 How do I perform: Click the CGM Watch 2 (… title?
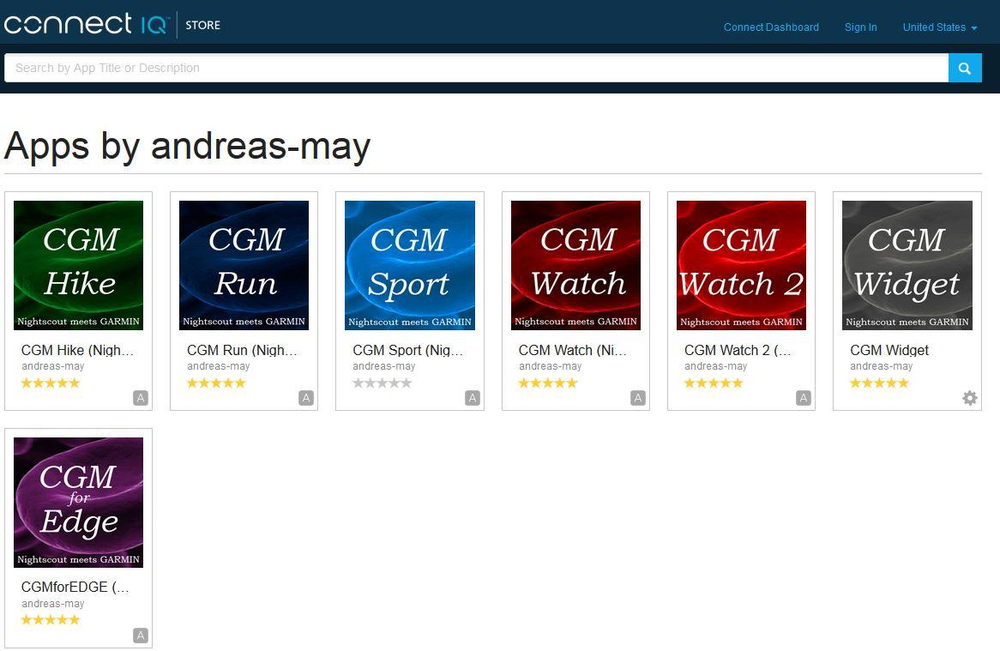(x=738, y=350)
